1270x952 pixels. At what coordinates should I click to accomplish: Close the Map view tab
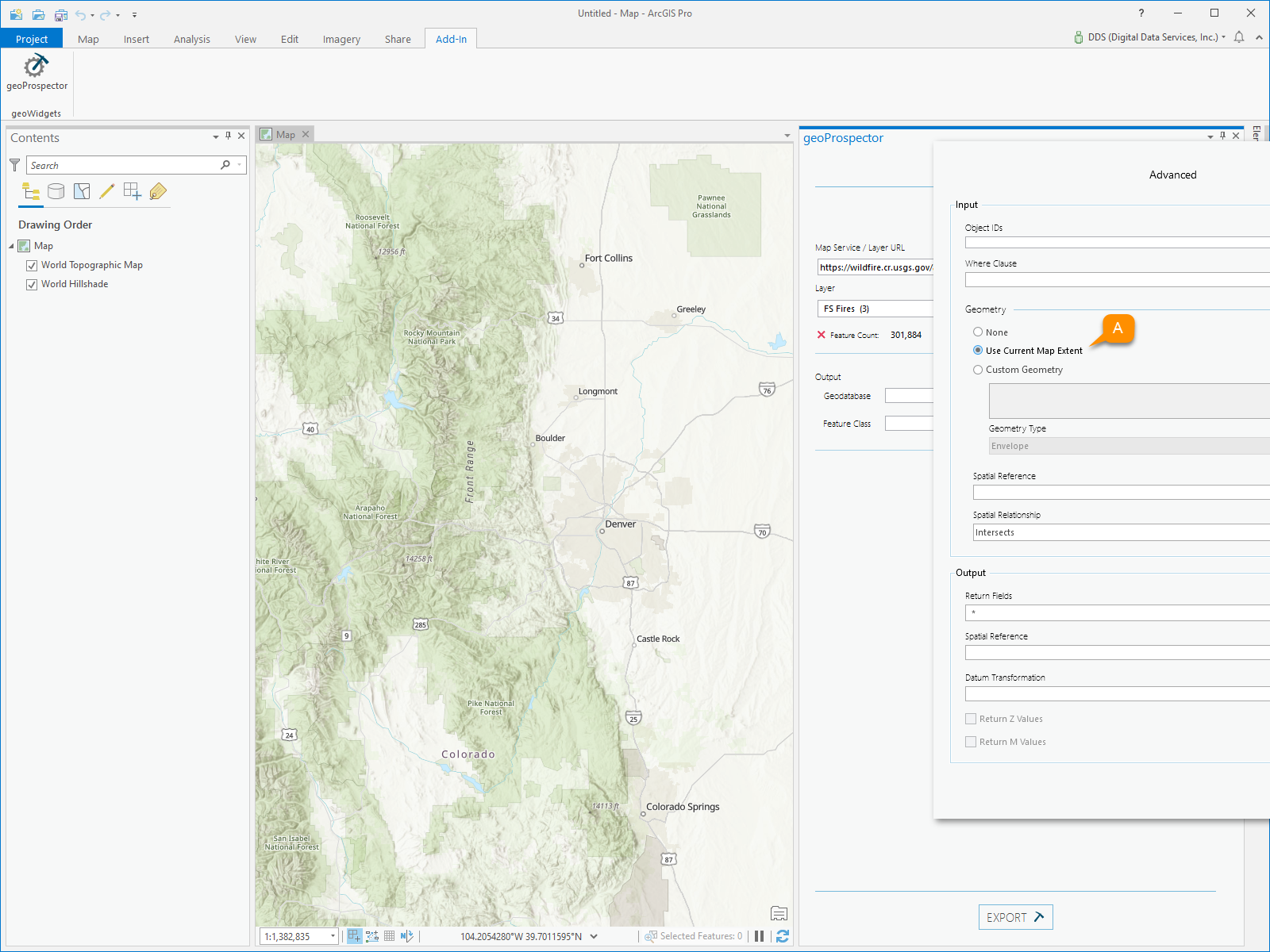(306, 134)
